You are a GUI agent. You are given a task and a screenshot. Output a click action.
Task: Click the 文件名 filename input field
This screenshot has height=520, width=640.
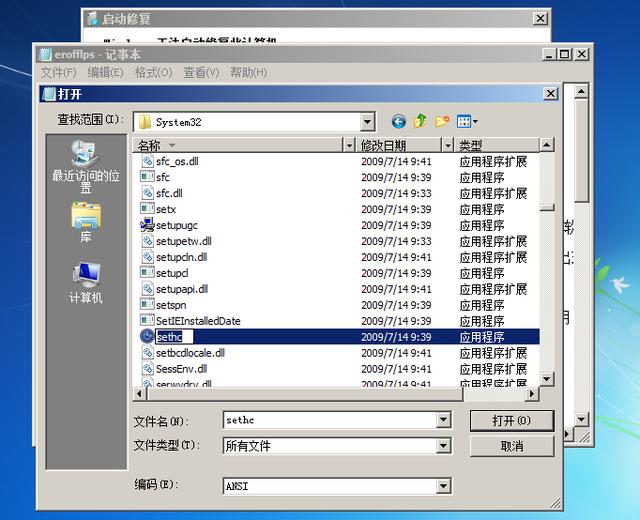[x=330, y=420]
